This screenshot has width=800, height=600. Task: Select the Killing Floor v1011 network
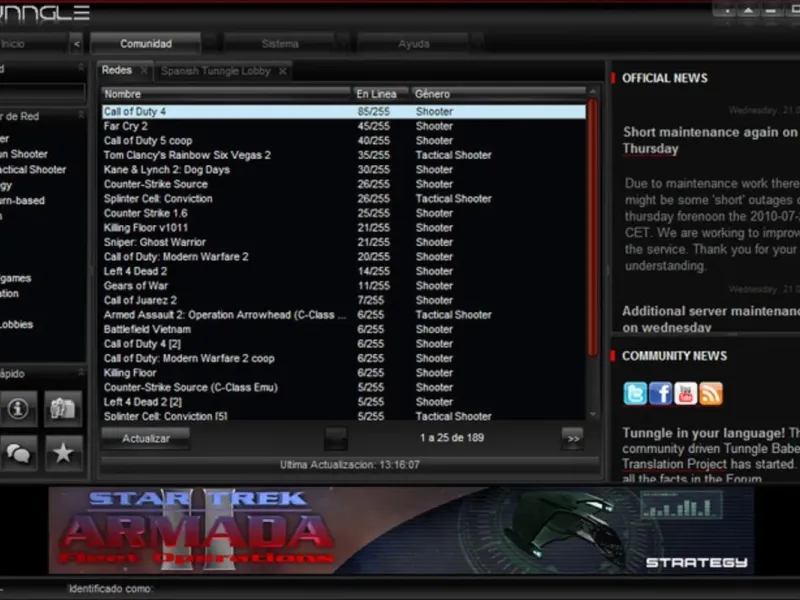point(343,228)
